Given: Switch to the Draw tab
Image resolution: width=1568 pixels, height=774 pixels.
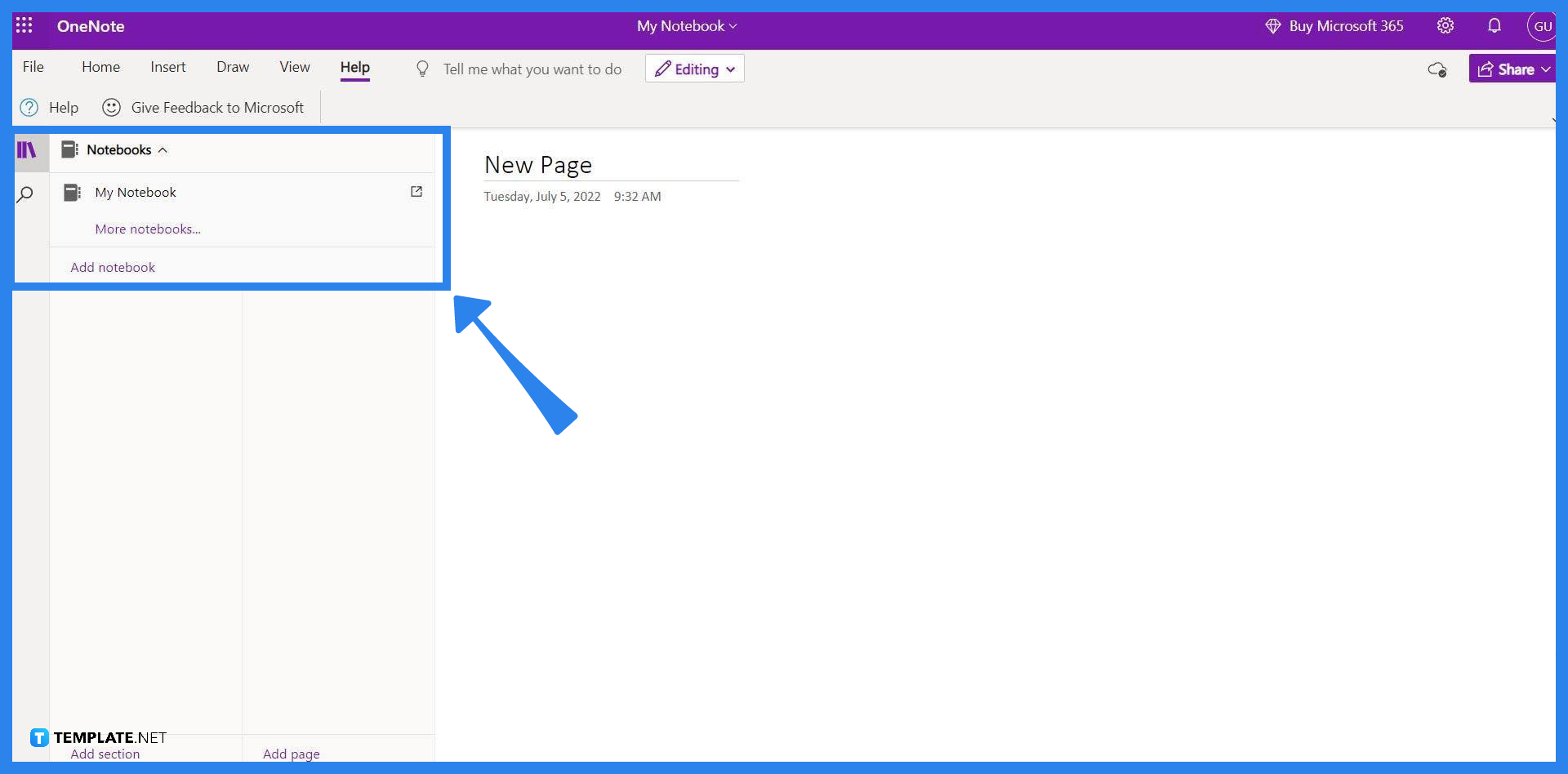Looking at the screenshot, I should (233, 67).
